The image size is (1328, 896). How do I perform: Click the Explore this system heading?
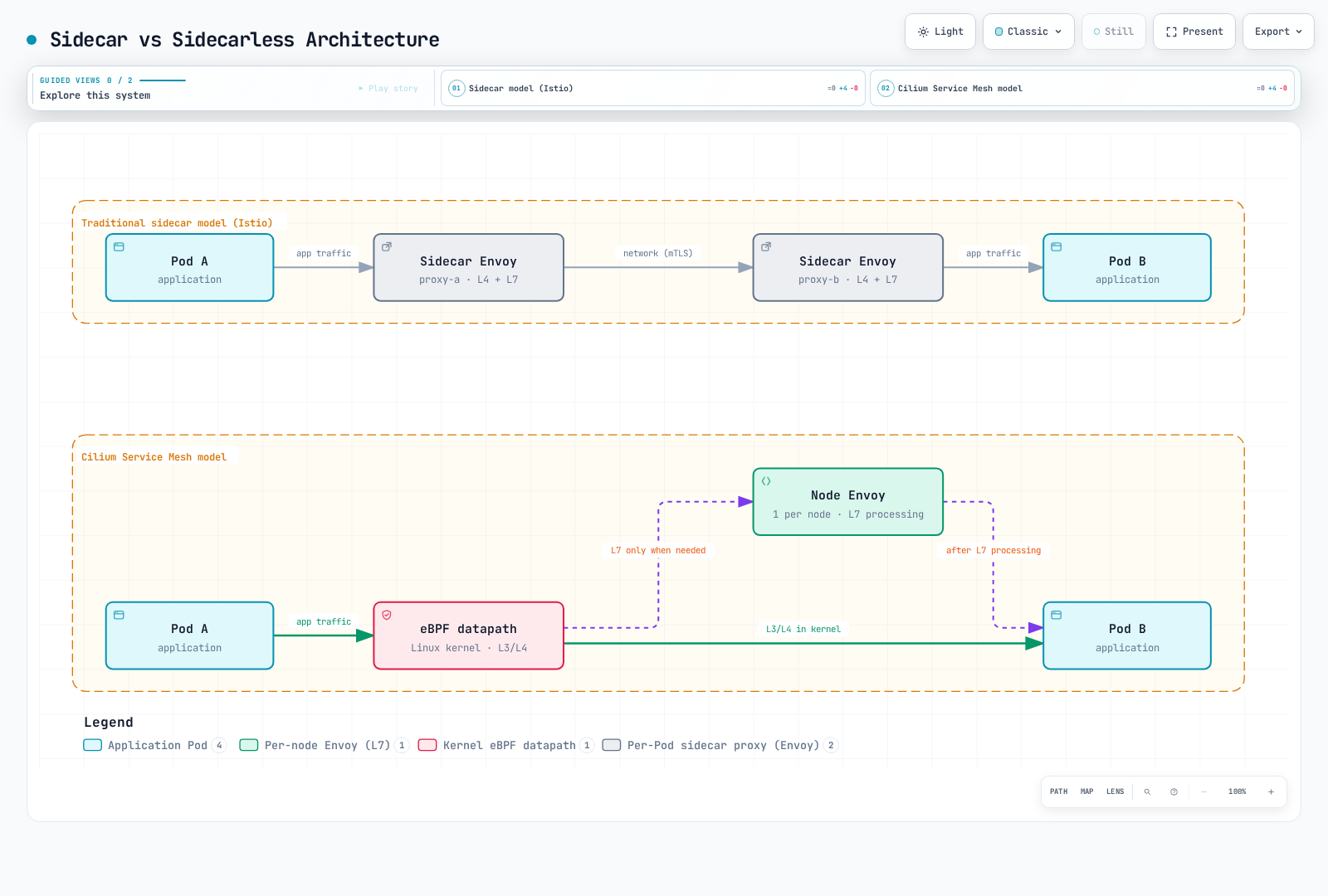click(95, 95)
